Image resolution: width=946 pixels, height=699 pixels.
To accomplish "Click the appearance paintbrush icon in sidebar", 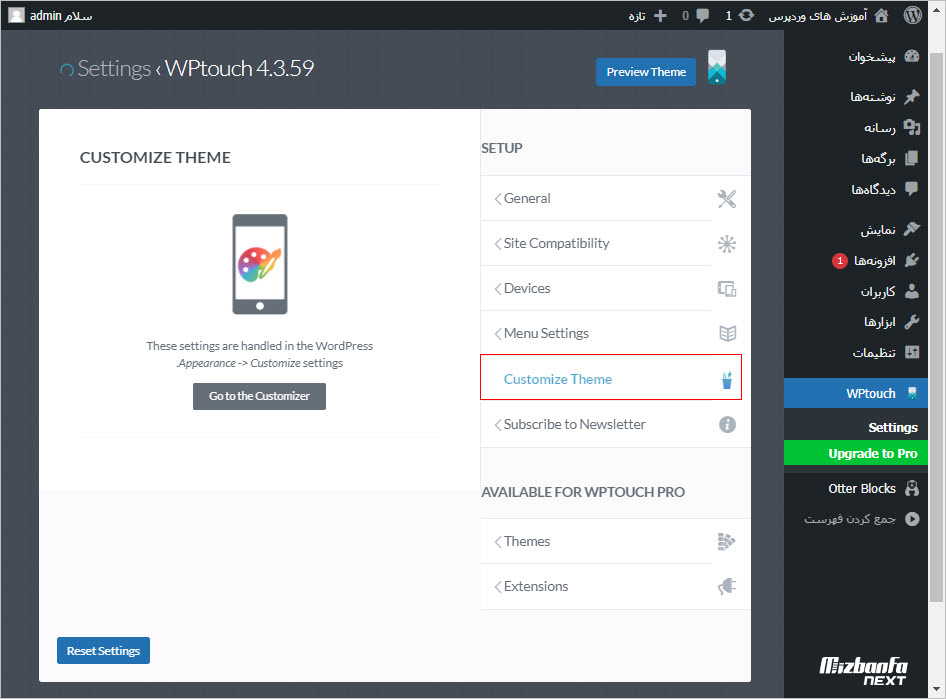I will tap(912, 229).
